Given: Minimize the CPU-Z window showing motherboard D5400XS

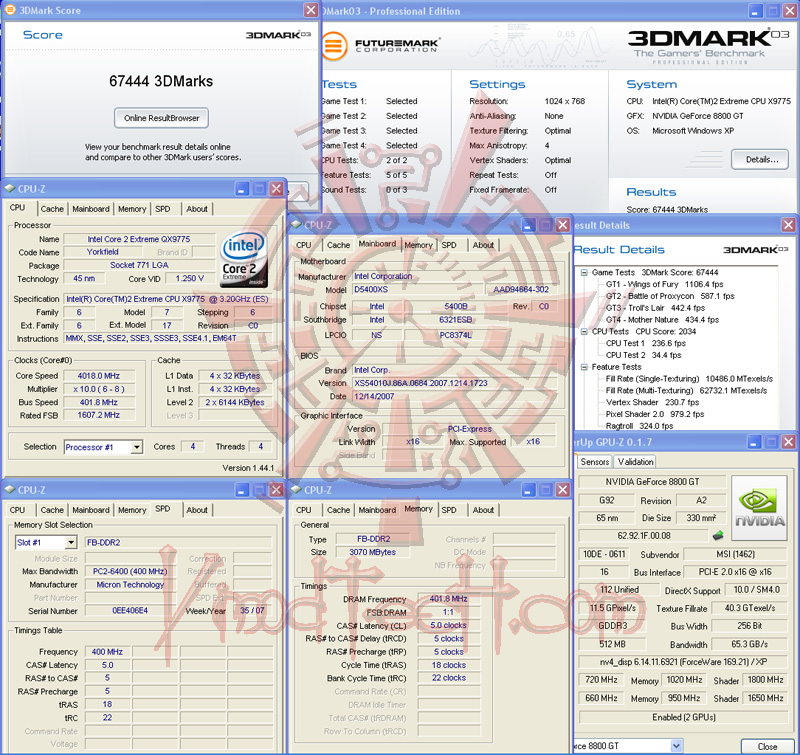Looking at the screenshot, I should point(529,225).
